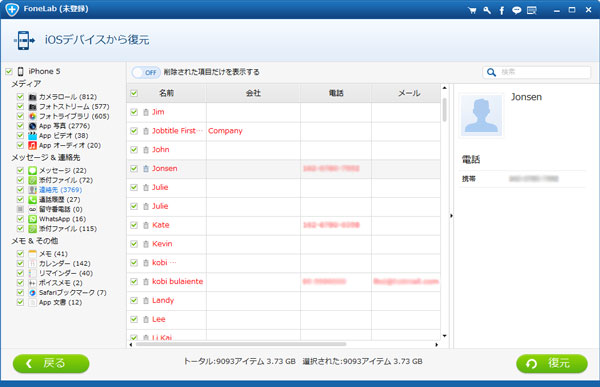Click the list scroll down arrow
This screenshot has width=600, height=387.
click(445, 336)
